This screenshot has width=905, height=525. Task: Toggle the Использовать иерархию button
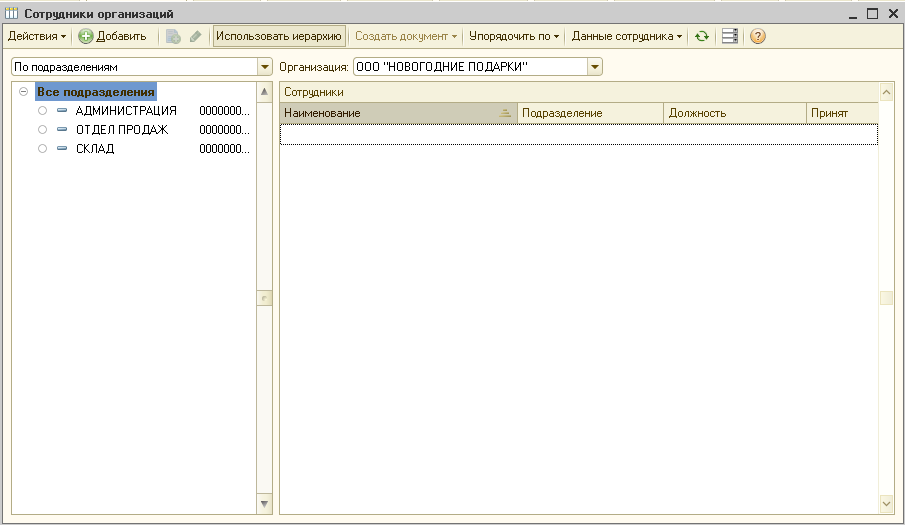tap(279, 36)
